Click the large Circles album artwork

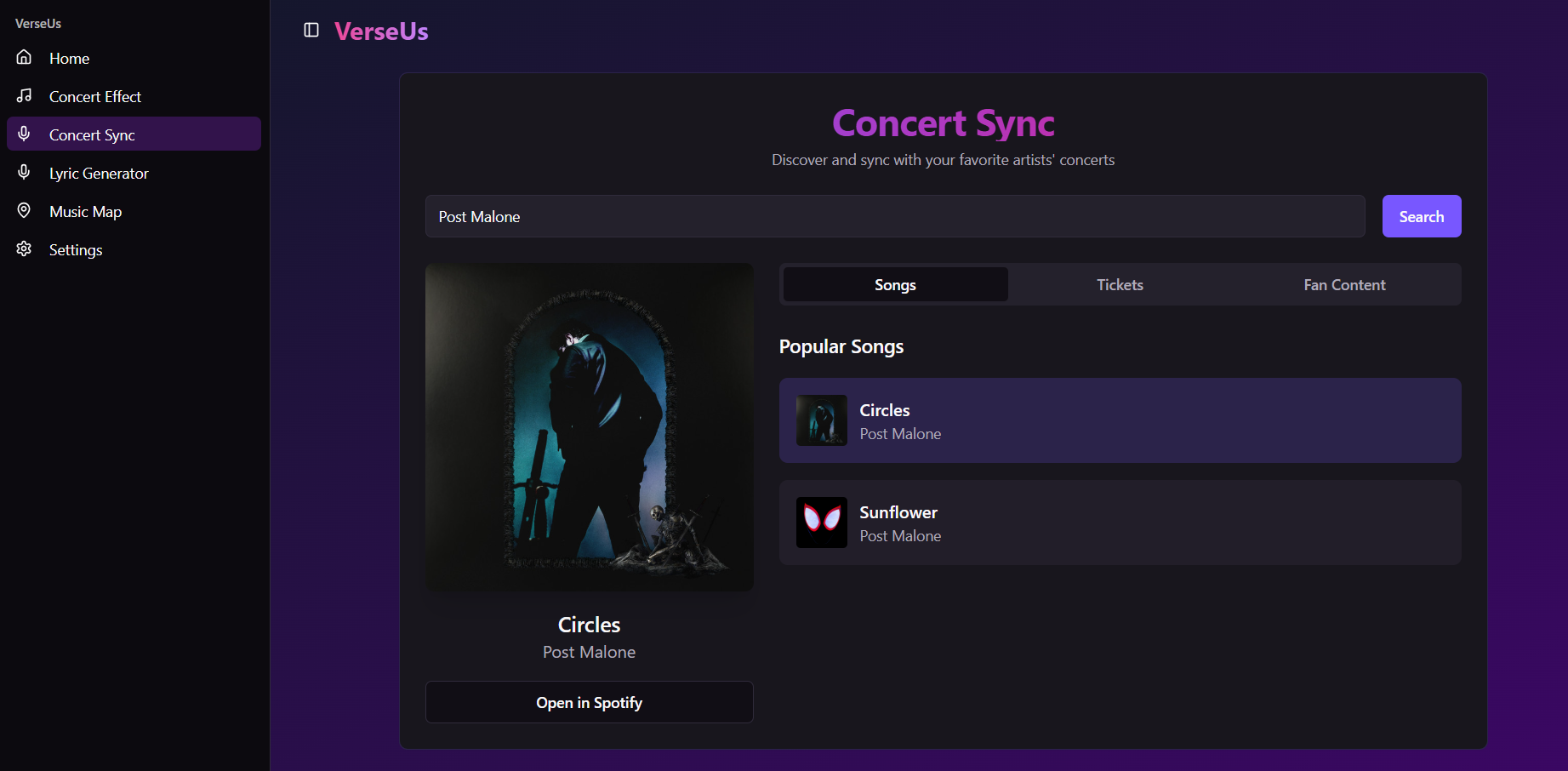590,427
